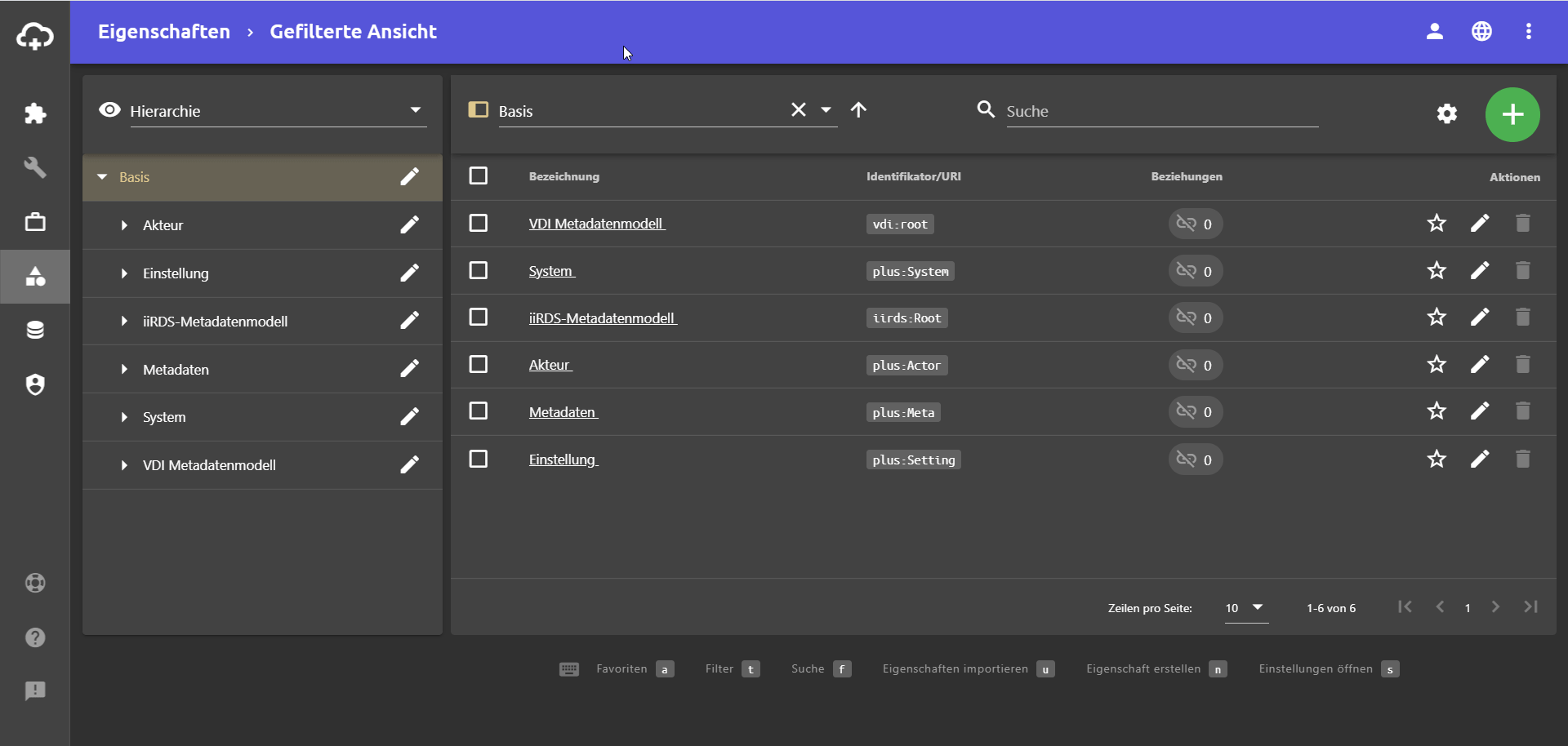Expand the Einstellung tree node
The image size is (1568, 746).
[124, 273]
